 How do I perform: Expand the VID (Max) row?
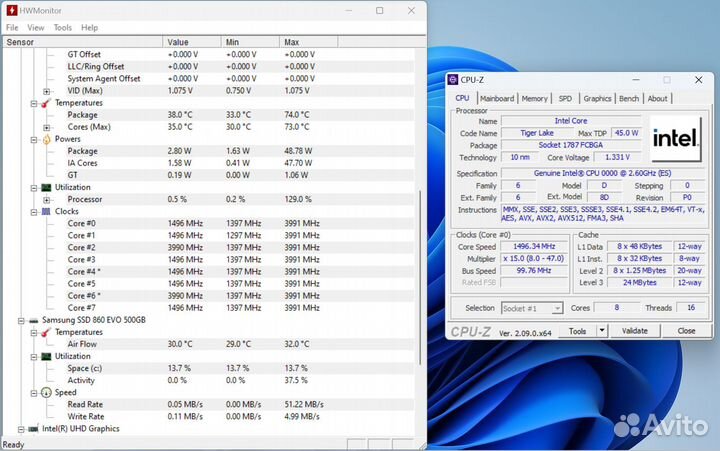point(46,91)
